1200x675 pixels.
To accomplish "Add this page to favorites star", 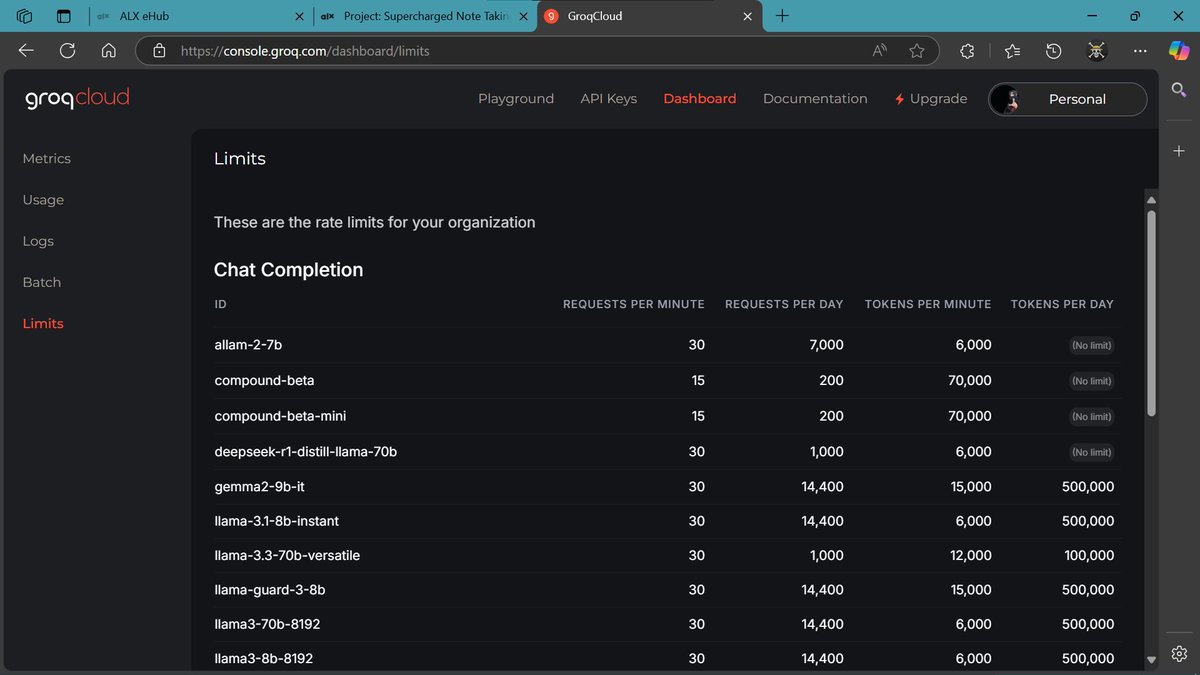I will coord(917,50).
